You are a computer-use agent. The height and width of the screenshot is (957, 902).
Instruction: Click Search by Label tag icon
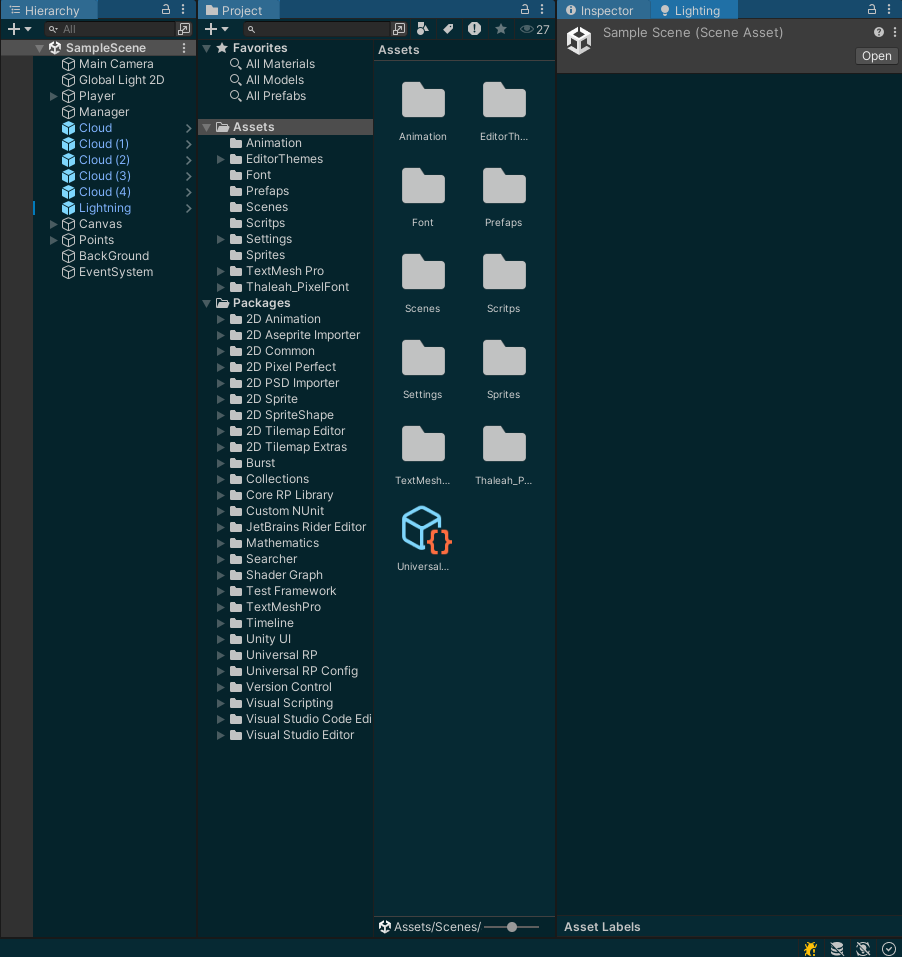[x=448, y=29]
